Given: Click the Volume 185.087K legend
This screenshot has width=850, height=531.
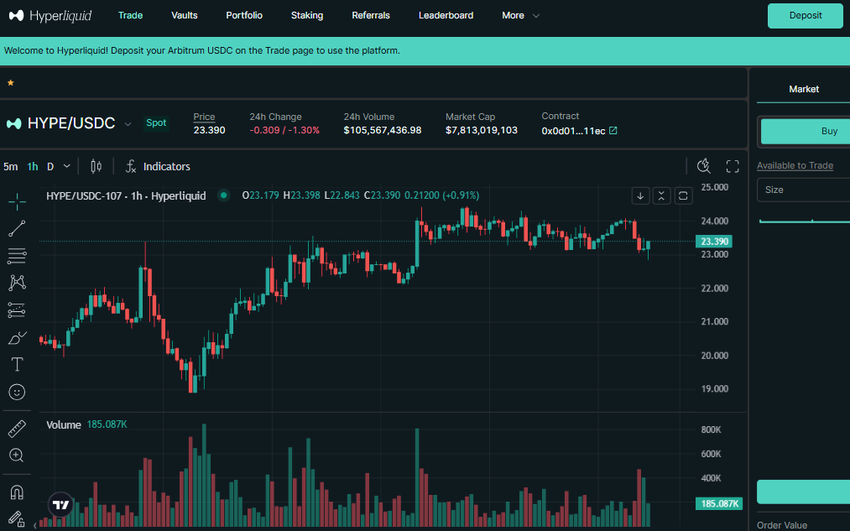Looking at the screenshot, I should (87, 425).
